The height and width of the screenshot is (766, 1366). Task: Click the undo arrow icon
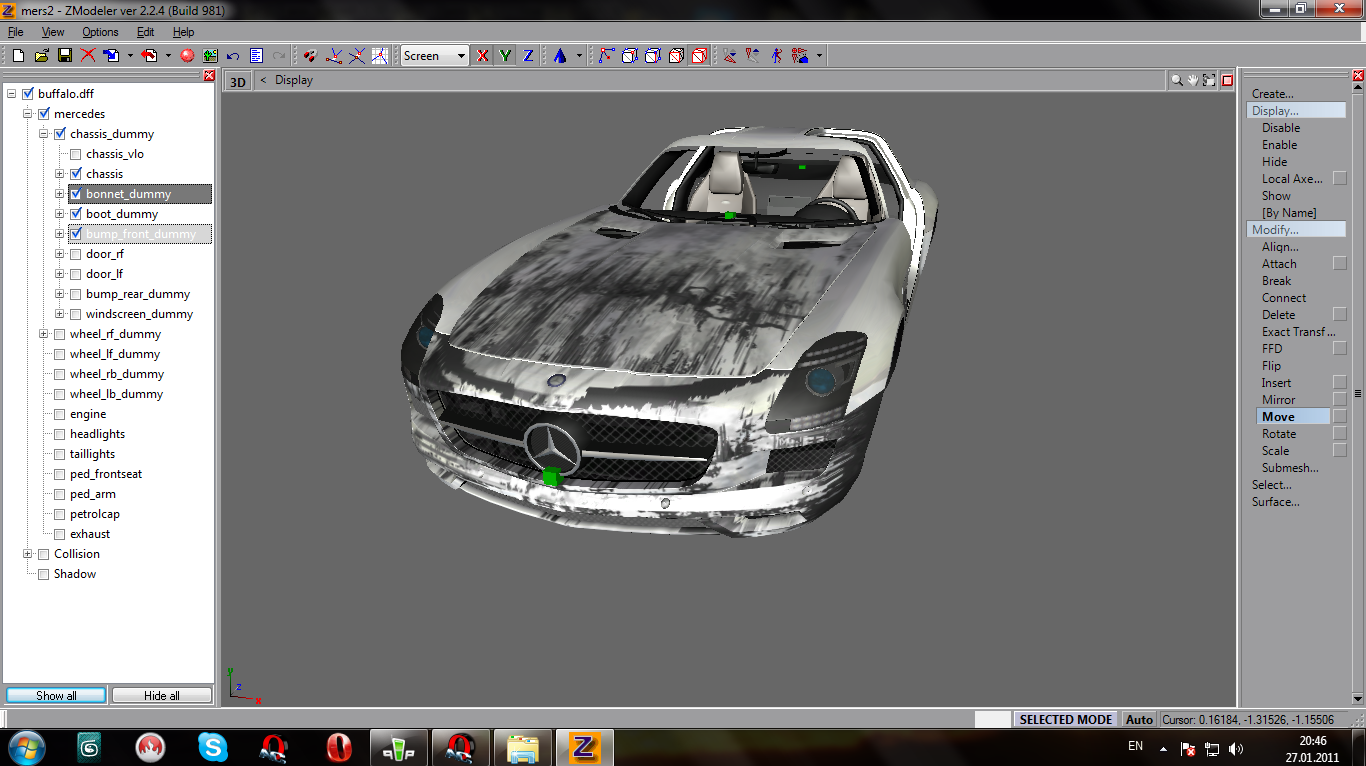coord(233,56)
